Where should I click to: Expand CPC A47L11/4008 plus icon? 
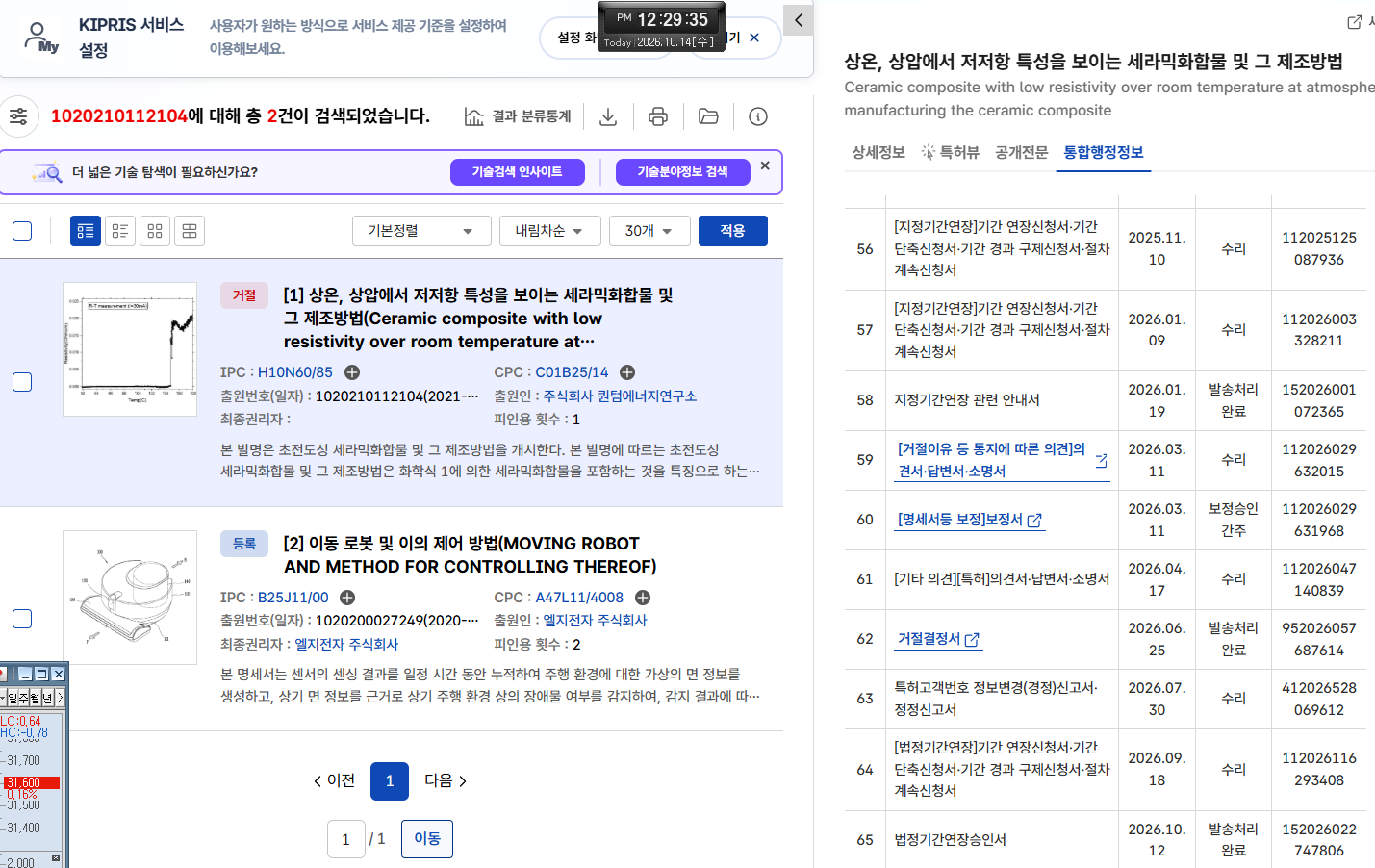643,598
